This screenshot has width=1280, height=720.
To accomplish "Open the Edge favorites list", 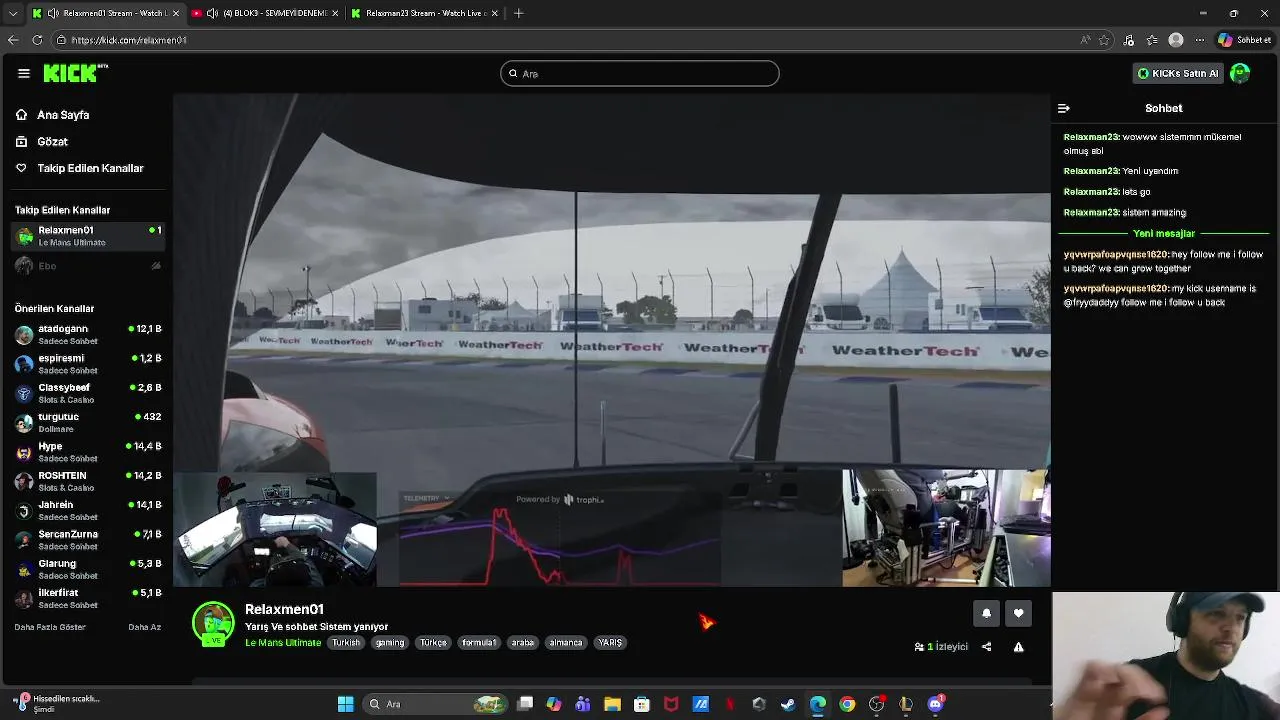I will coord(1152,40).
